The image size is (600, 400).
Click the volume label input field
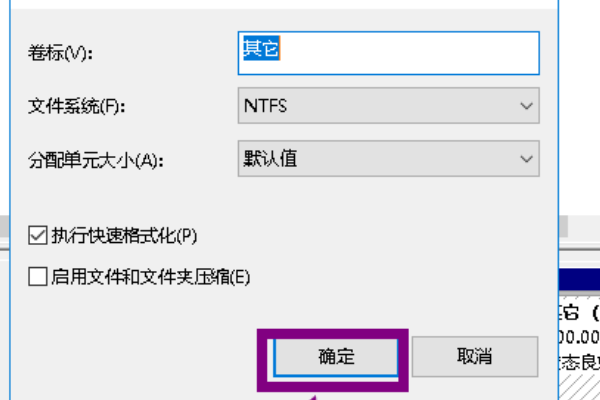(388, 50)
